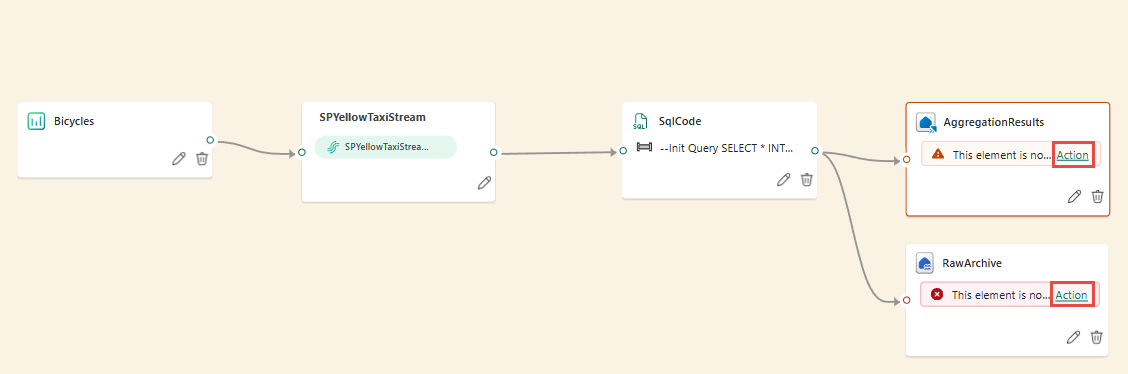1128x374 pixels.
Task: Click the query icon beside Init Query text
Action: pyautogui.click(x=645, y=147)
